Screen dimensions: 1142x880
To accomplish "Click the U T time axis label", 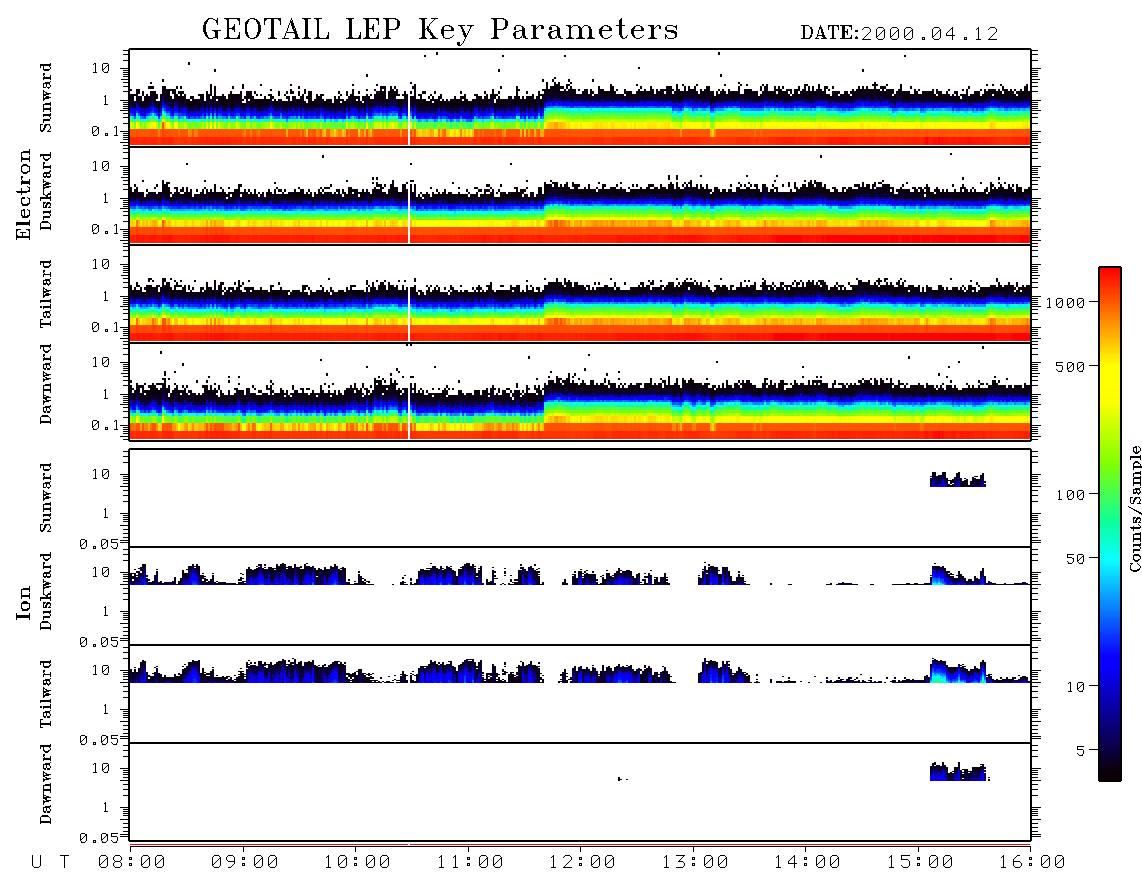I will (x=50, y=863).
